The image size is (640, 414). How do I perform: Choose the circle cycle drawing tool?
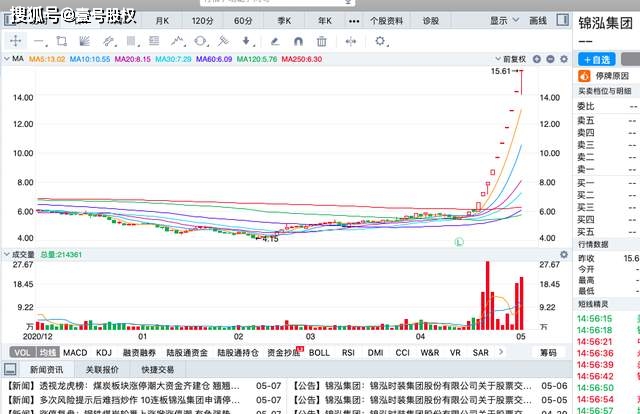click(x=201, y=41)
